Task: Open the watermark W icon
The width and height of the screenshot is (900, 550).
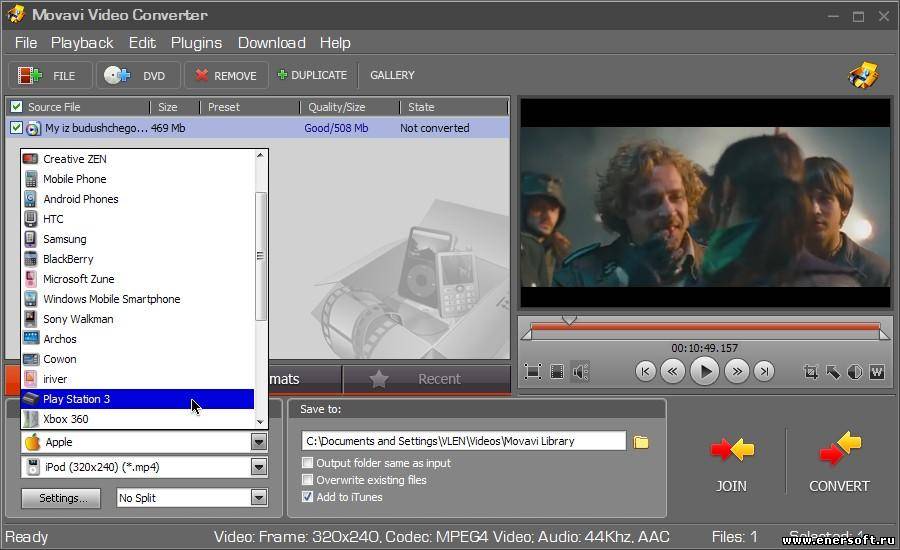Action: point(877,372)
